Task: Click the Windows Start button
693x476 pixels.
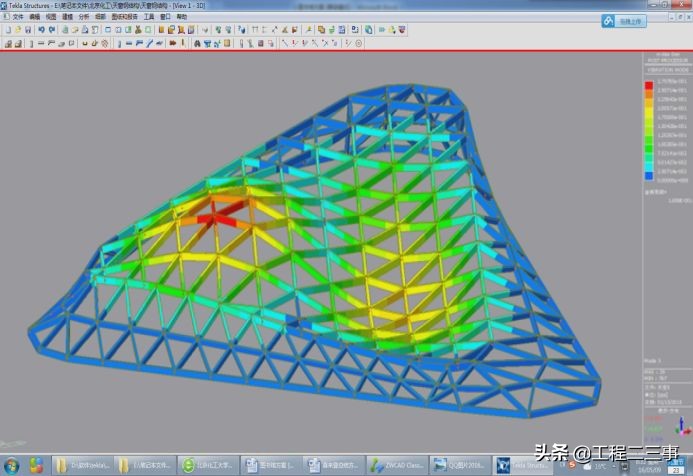Action: click(14, 465)
